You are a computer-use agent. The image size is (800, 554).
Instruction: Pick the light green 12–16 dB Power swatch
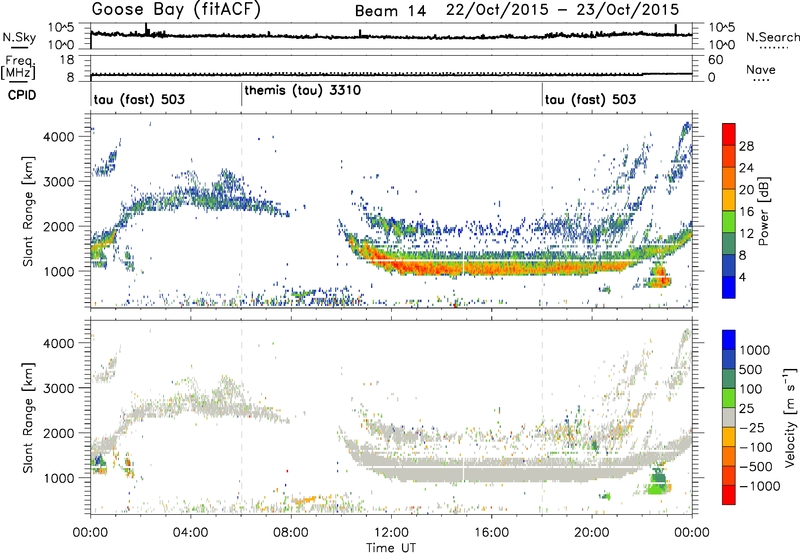[x=729, y=222]
